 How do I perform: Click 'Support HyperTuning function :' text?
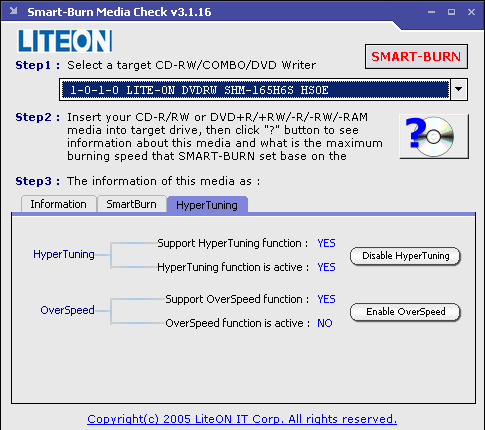[233, 243]
